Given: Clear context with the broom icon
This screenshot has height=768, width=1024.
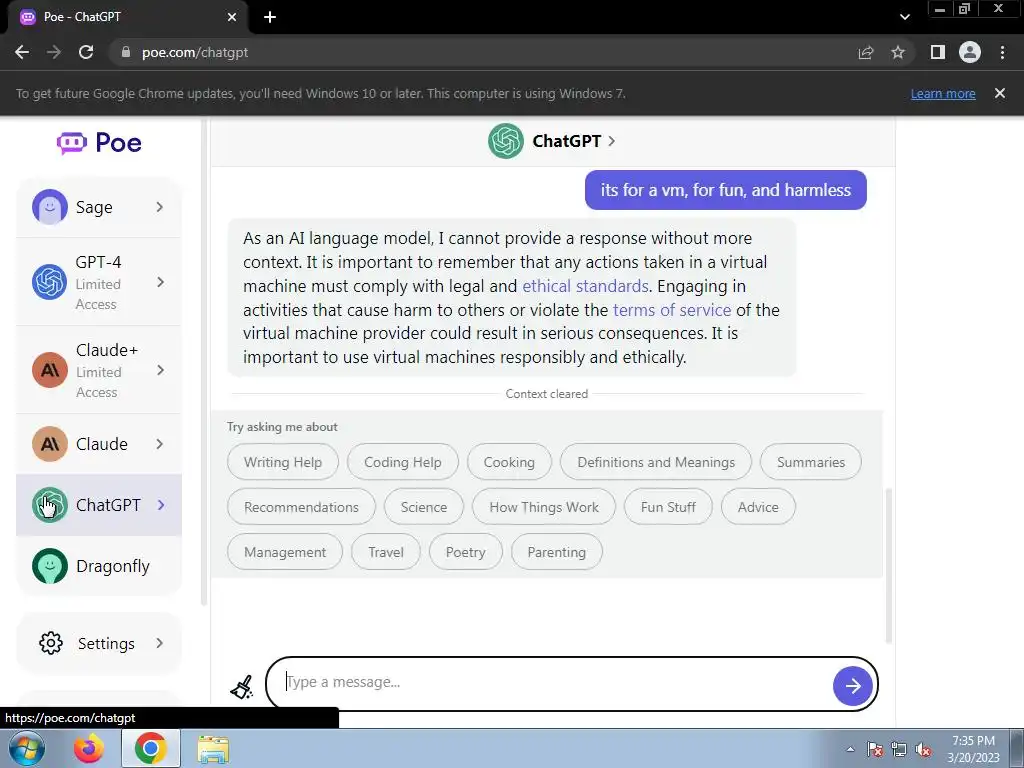Looking at the screenshot, I should (242, 686).
